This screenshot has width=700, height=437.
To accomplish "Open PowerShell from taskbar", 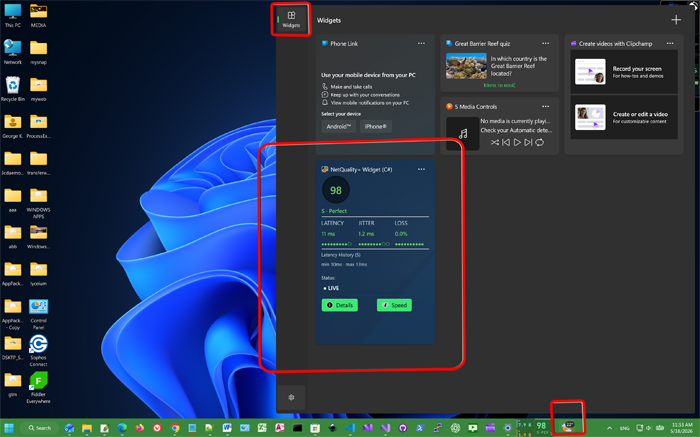I will tap(420, 428).
